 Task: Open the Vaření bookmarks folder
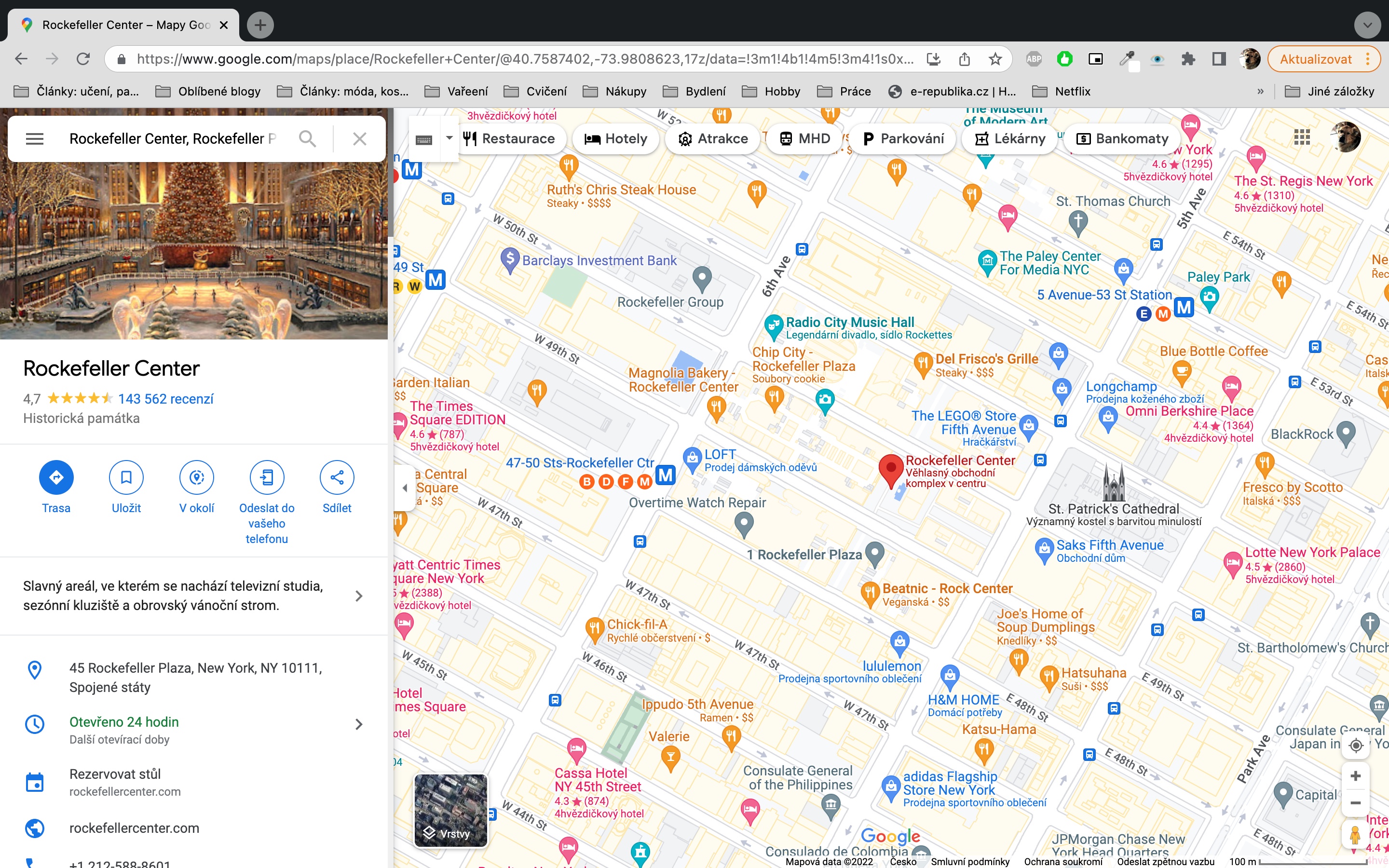[x=456, y=91]
